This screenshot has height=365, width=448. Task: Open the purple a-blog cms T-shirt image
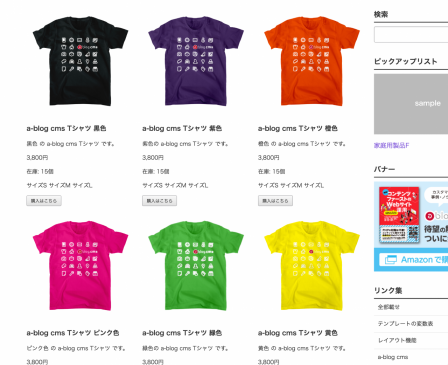tap(196, 61)
